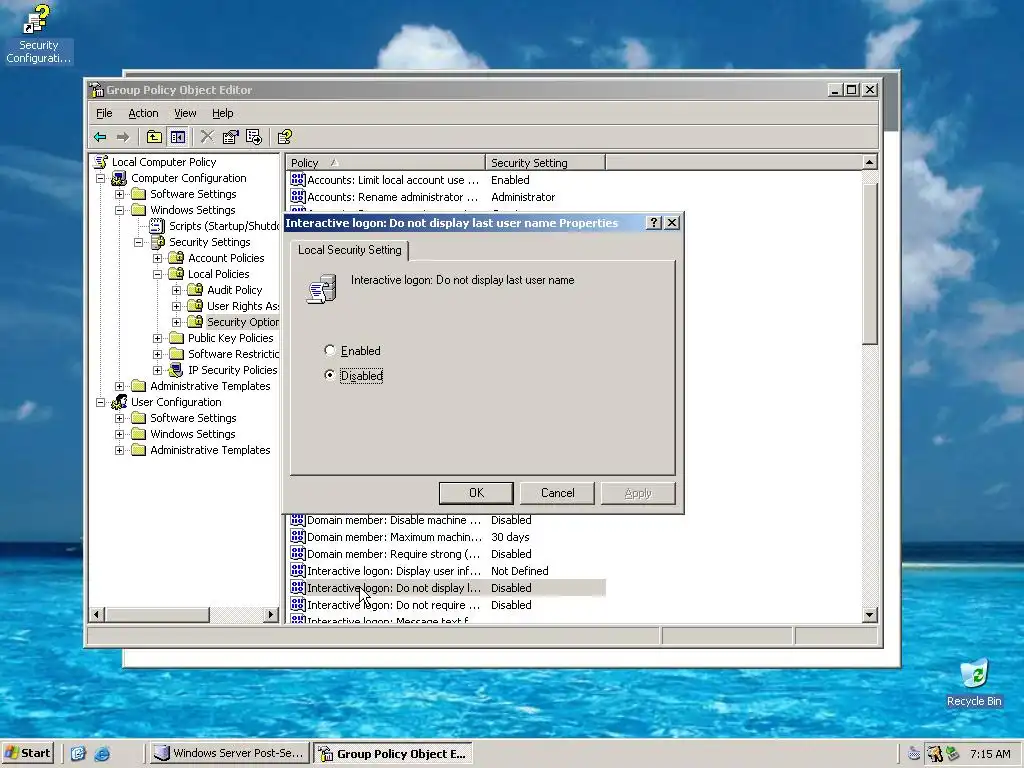
Task: Select Interactive logon: Do not require policy row
Action: coord(447,605)
